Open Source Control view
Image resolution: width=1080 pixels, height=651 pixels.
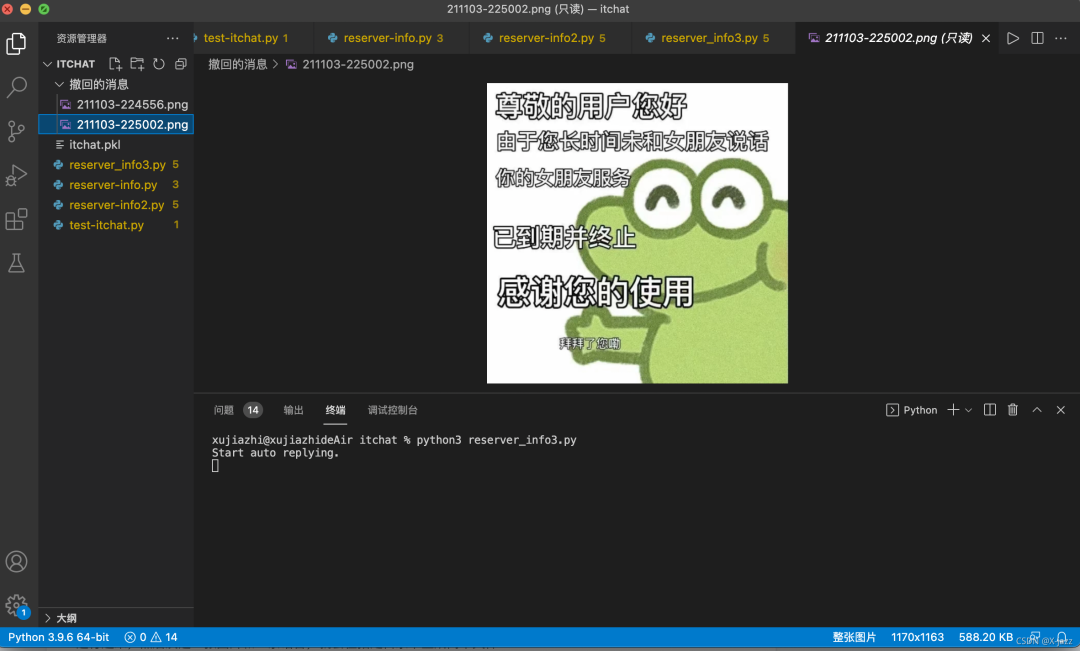(x=17, y=131)
